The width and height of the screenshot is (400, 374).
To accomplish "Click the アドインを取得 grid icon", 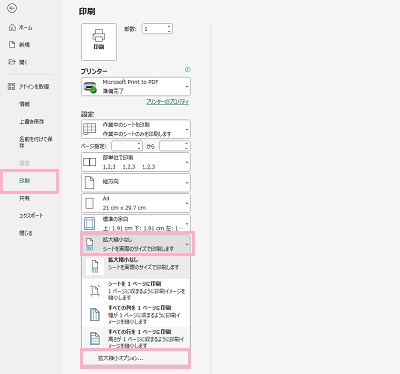I will click(x=11, y=87).
